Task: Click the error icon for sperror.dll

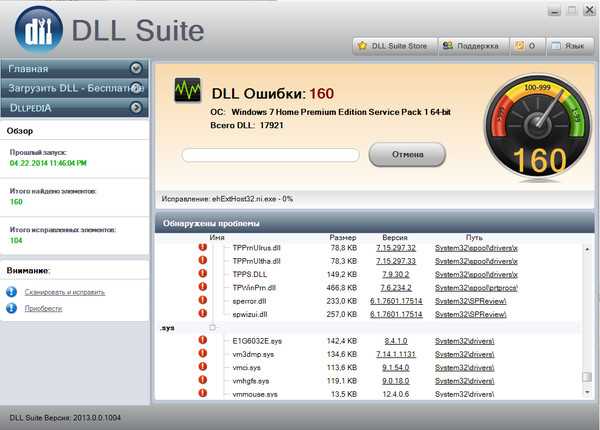Action: [203, 300]
